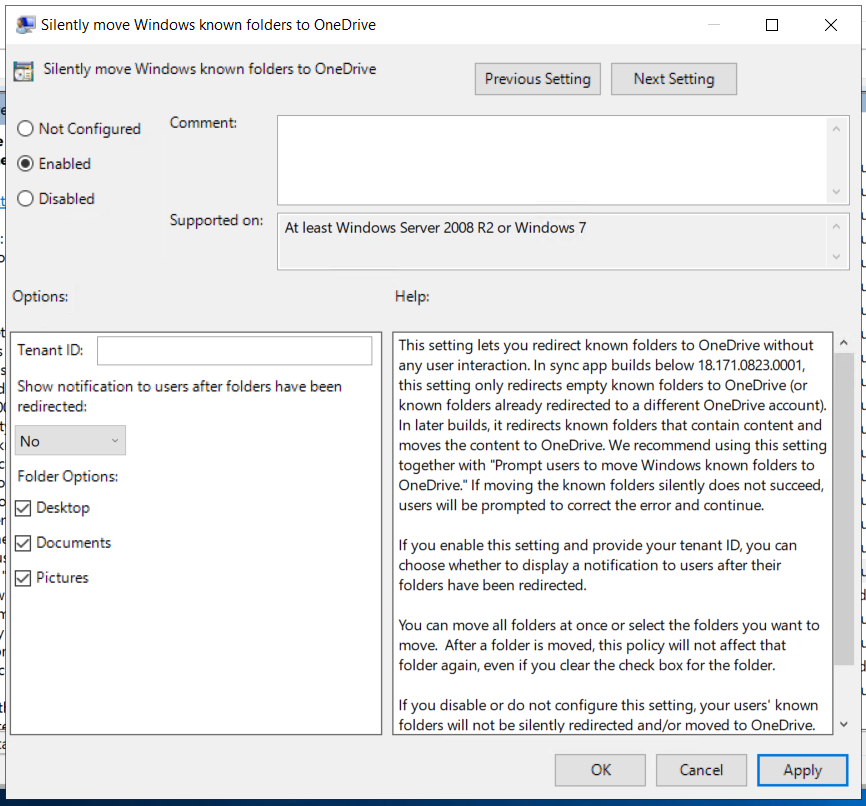The image size is (866, 806).
Task: Click the Help pane scroll up arrow
Action: 844,343
